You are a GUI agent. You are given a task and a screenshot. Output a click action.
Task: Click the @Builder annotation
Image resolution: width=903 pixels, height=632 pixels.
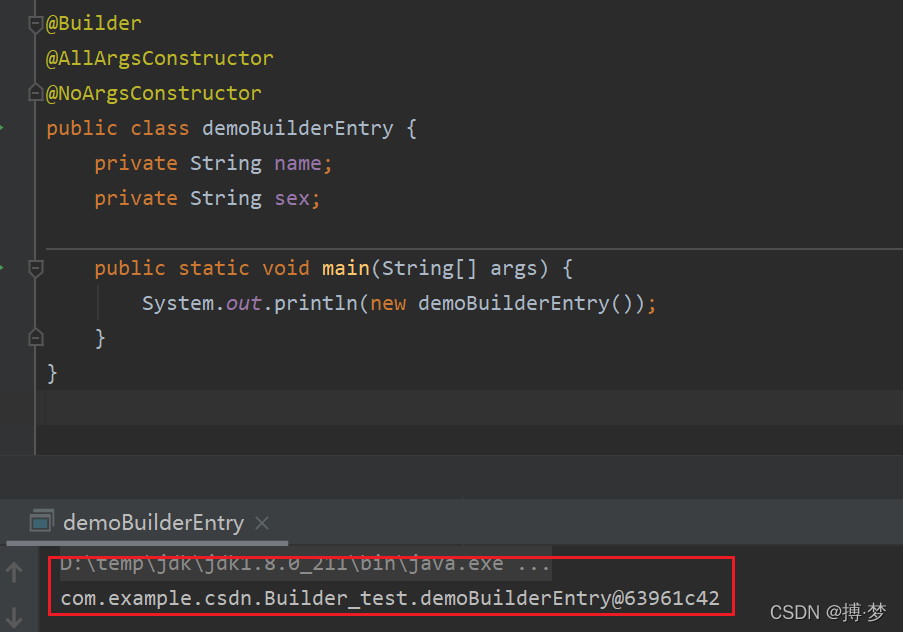click(x=93, y=24)
